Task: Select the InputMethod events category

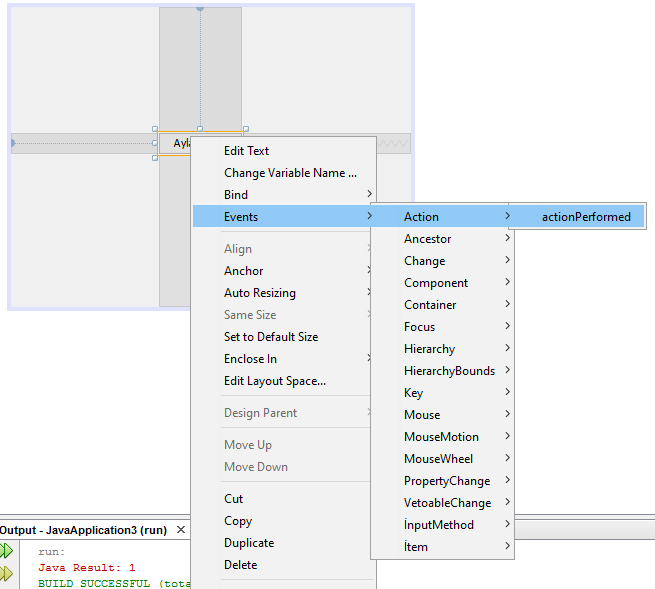Action: 442,525
